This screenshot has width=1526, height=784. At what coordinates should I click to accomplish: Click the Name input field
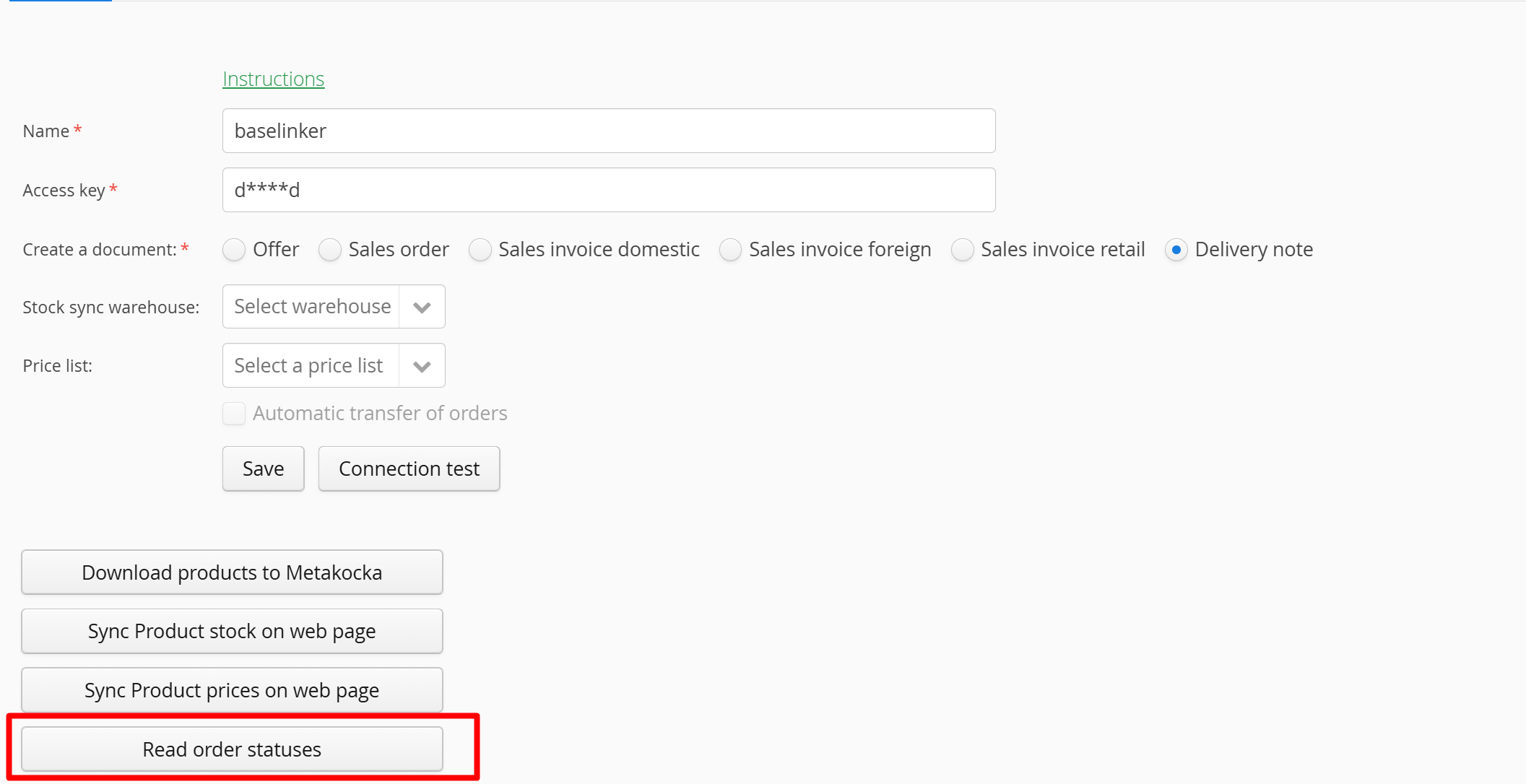(x=608, y=131)
